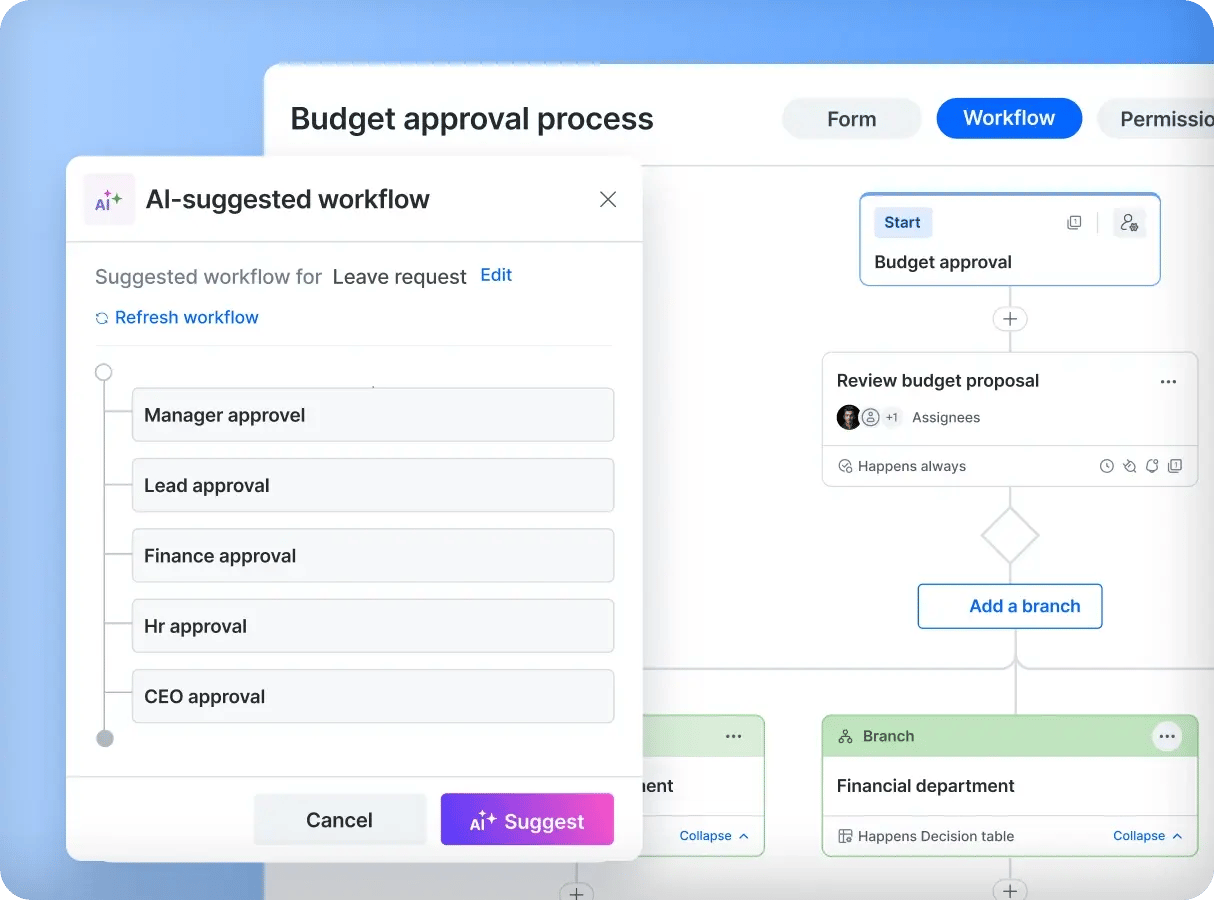
Task: Click the Manager approvel step field
Action: click(x=373, y=414)
